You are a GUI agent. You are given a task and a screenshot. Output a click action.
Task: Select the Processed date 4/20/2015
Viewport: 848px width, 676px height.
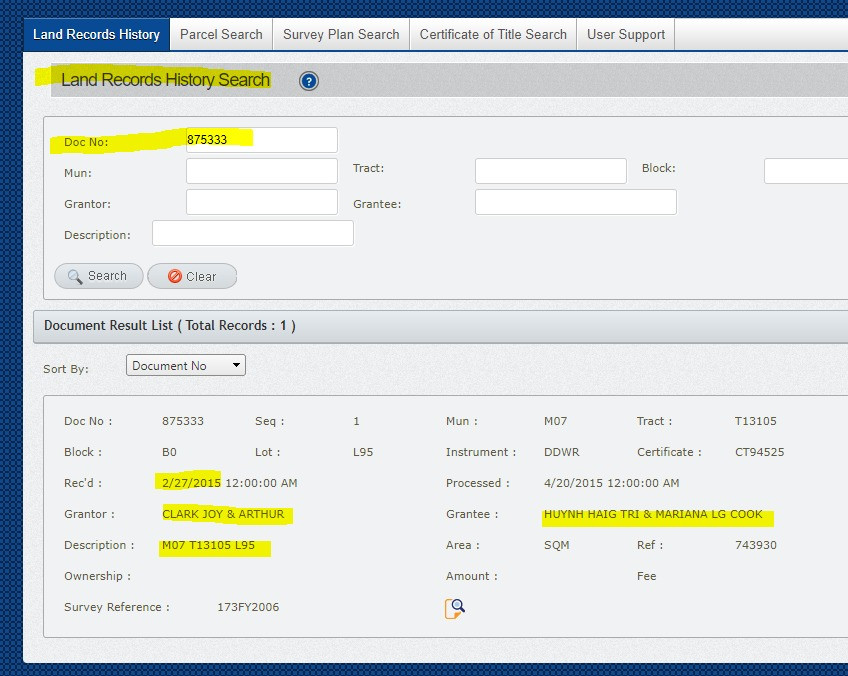[x=573, y=483]
